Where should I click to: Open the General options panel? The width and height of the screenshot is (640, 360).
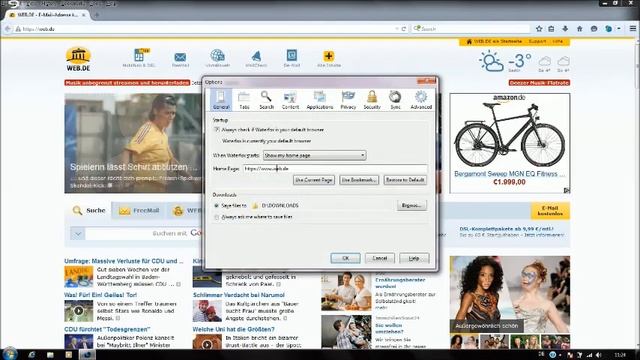(221, 100)
